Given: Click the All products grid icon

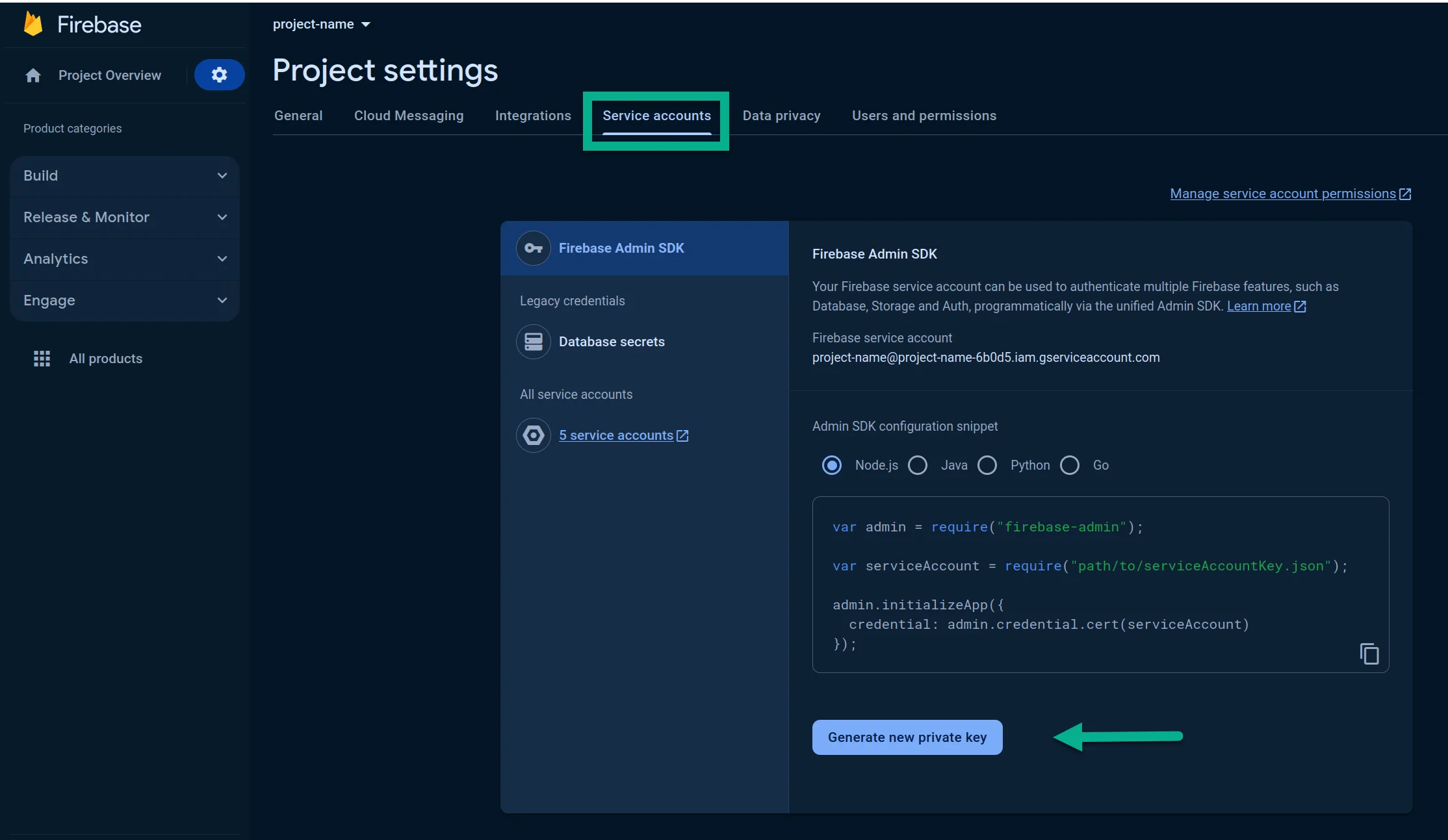Looking at the screenshot, I should pyautogui.click(x=42, y=359).
